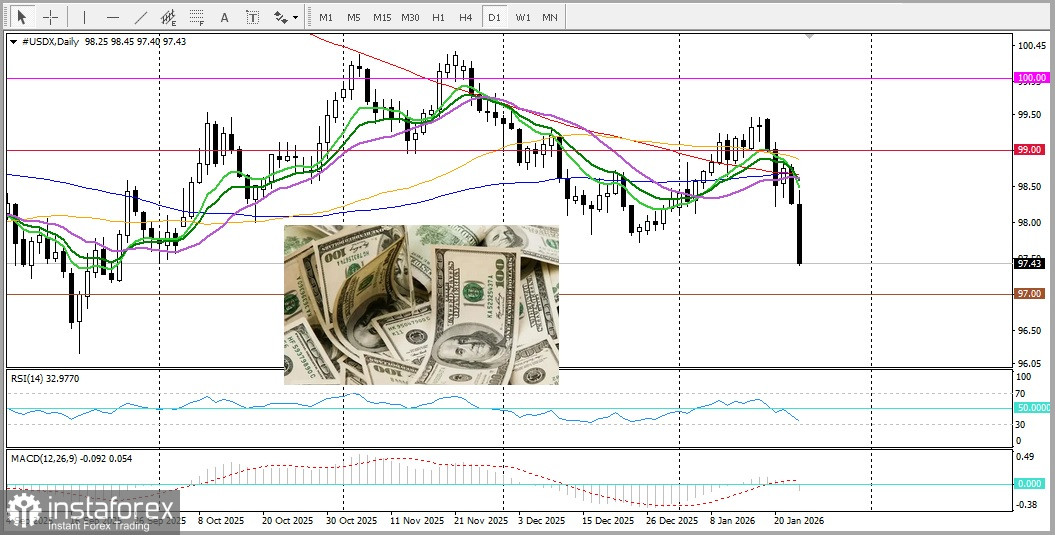Select the cursor arrow tool
The height and width of the screenshot is (535, 1055).
pyautogui.click(x=22, y=17)
